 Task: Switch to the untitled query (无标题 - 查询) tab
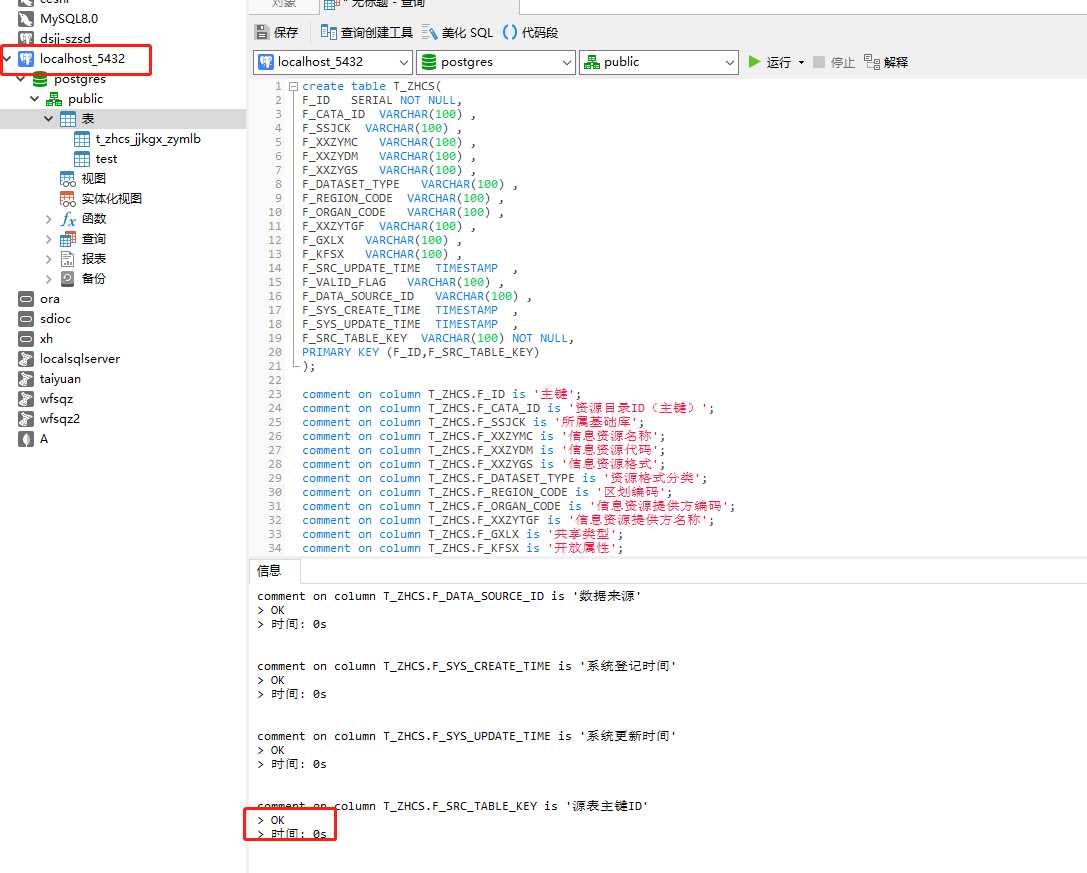tap(418, 6)
